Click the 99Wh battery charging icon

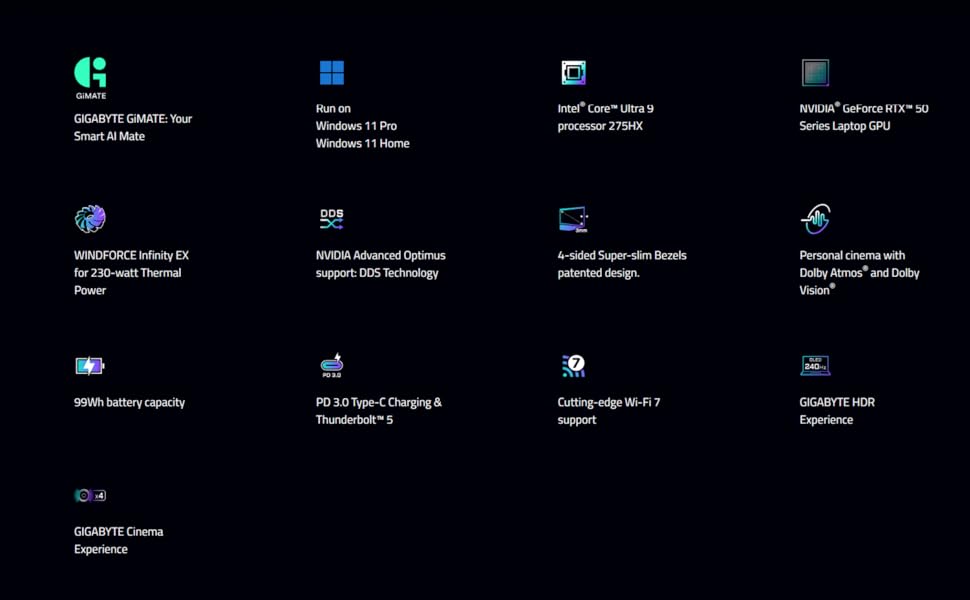click(90, 366)
